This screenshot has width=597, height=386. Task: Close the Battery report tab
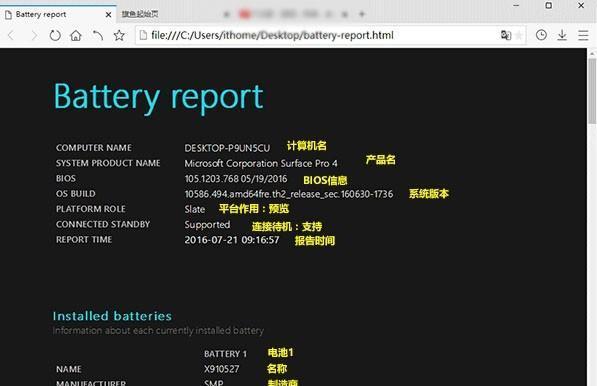pos(108,14)
